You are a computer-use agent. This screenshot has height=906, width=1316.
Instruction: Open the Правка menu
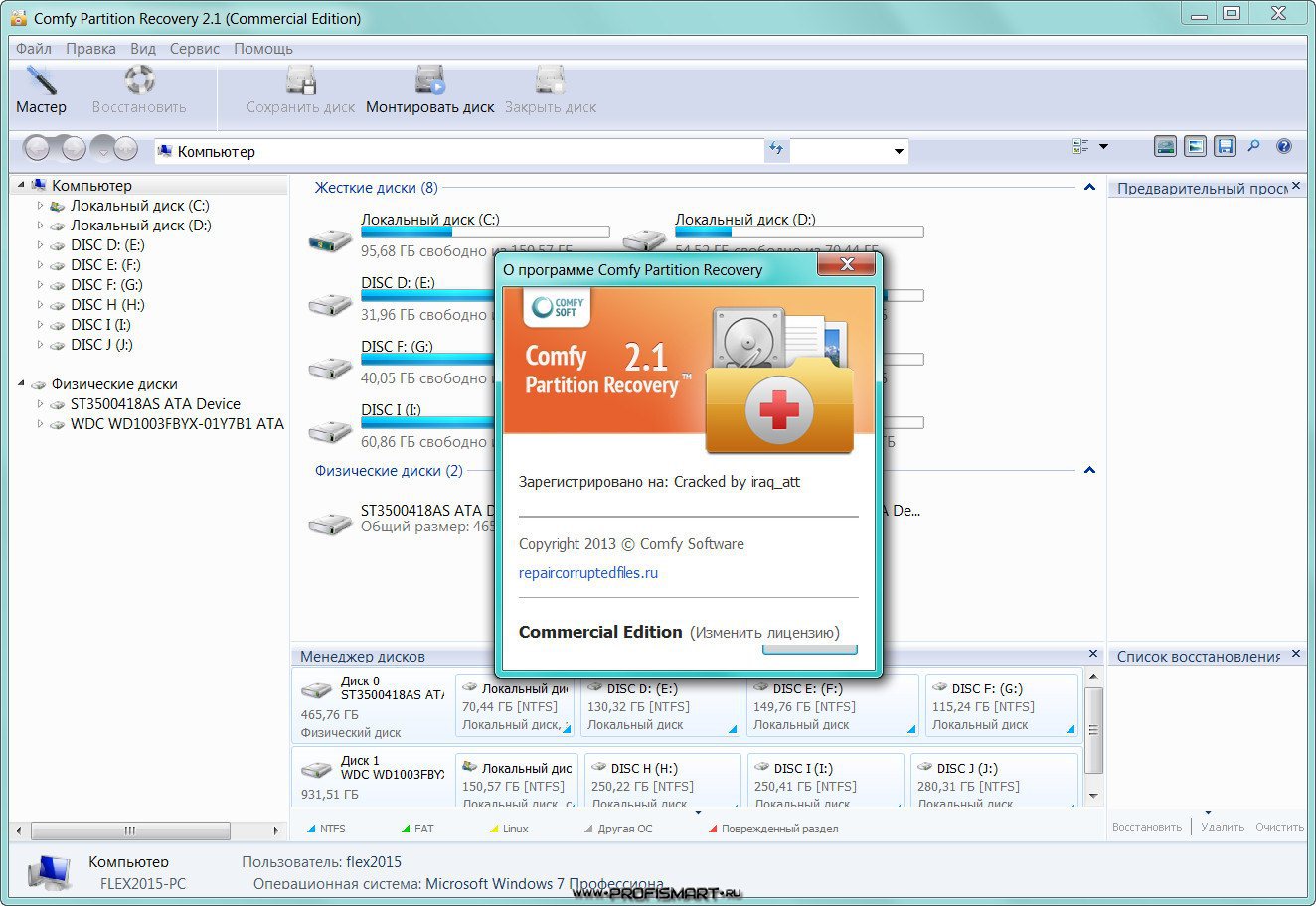click(90, 48)
